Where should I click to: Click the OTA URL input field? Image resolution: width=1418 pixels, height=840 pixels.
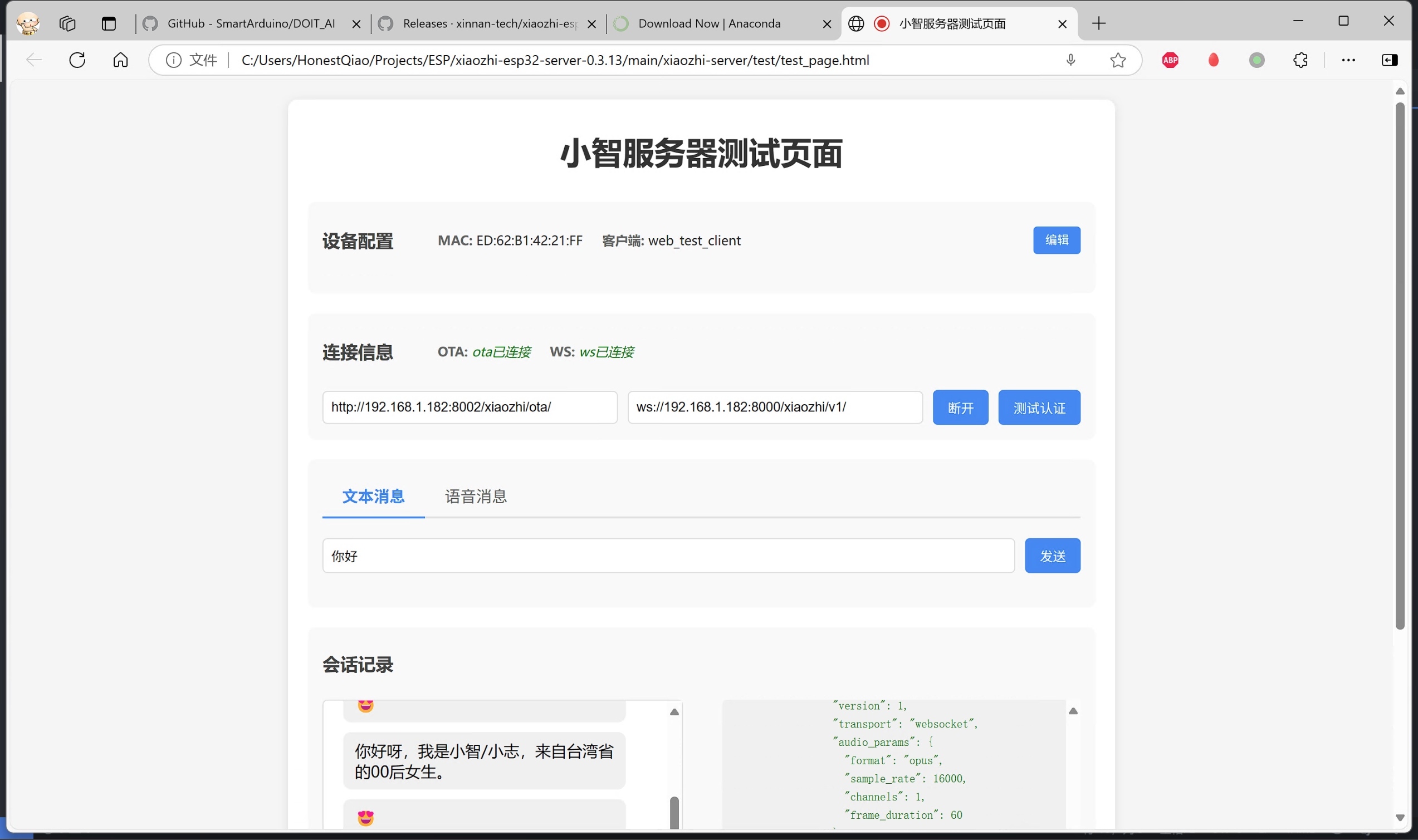click(470, 407)
